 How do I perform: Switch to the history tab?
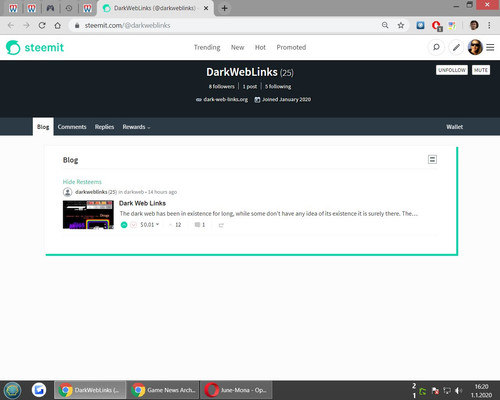click(x=69, y=8)
